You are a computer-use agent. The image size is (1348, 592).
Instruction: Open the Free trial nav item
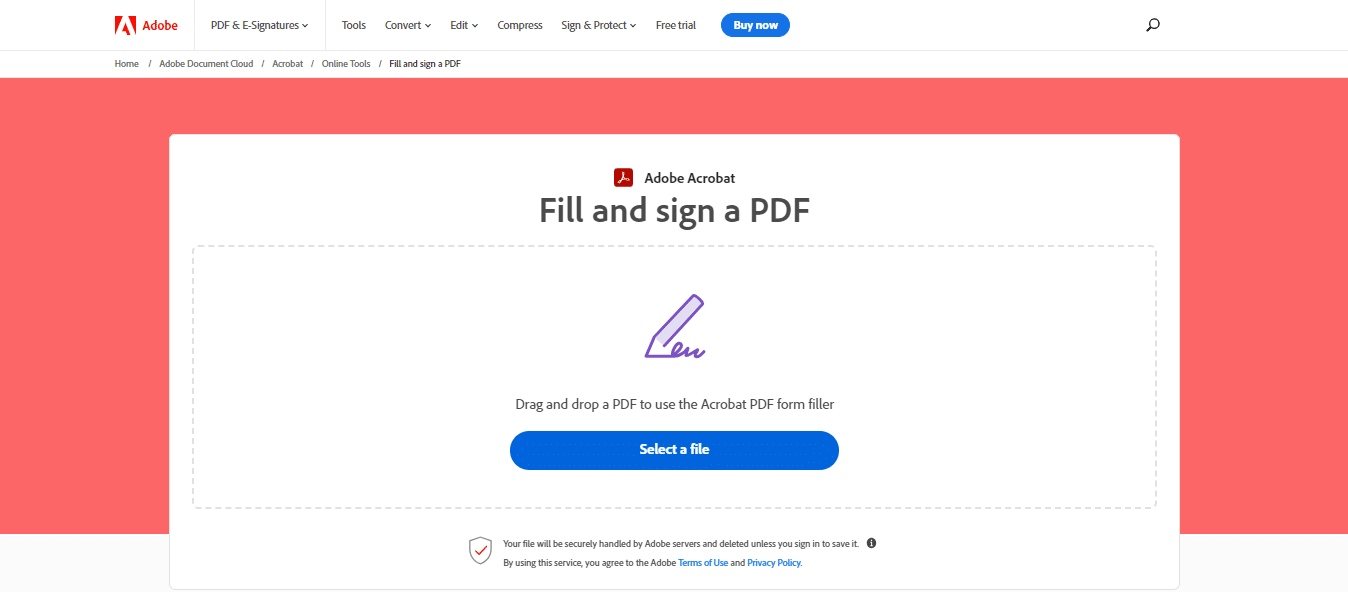(x=676, y=25)
